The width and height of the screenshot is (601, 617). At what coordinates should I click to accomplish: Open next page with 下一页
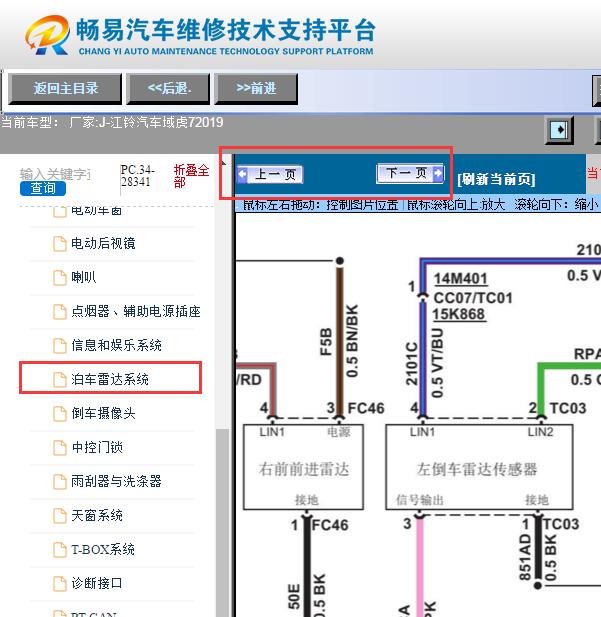(x=411, y=173)
